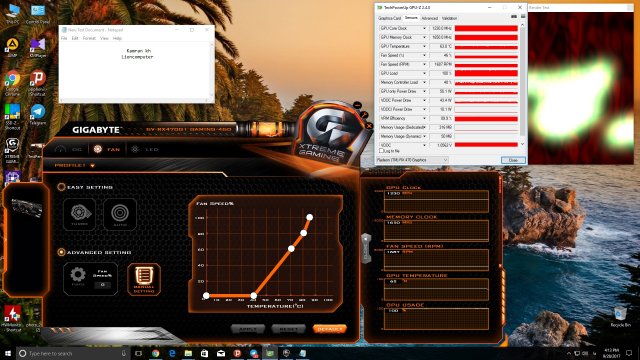Open the GPU Core Clock sensor dropdown
Viewport: 640px width, 360px height.
[424, 28]
